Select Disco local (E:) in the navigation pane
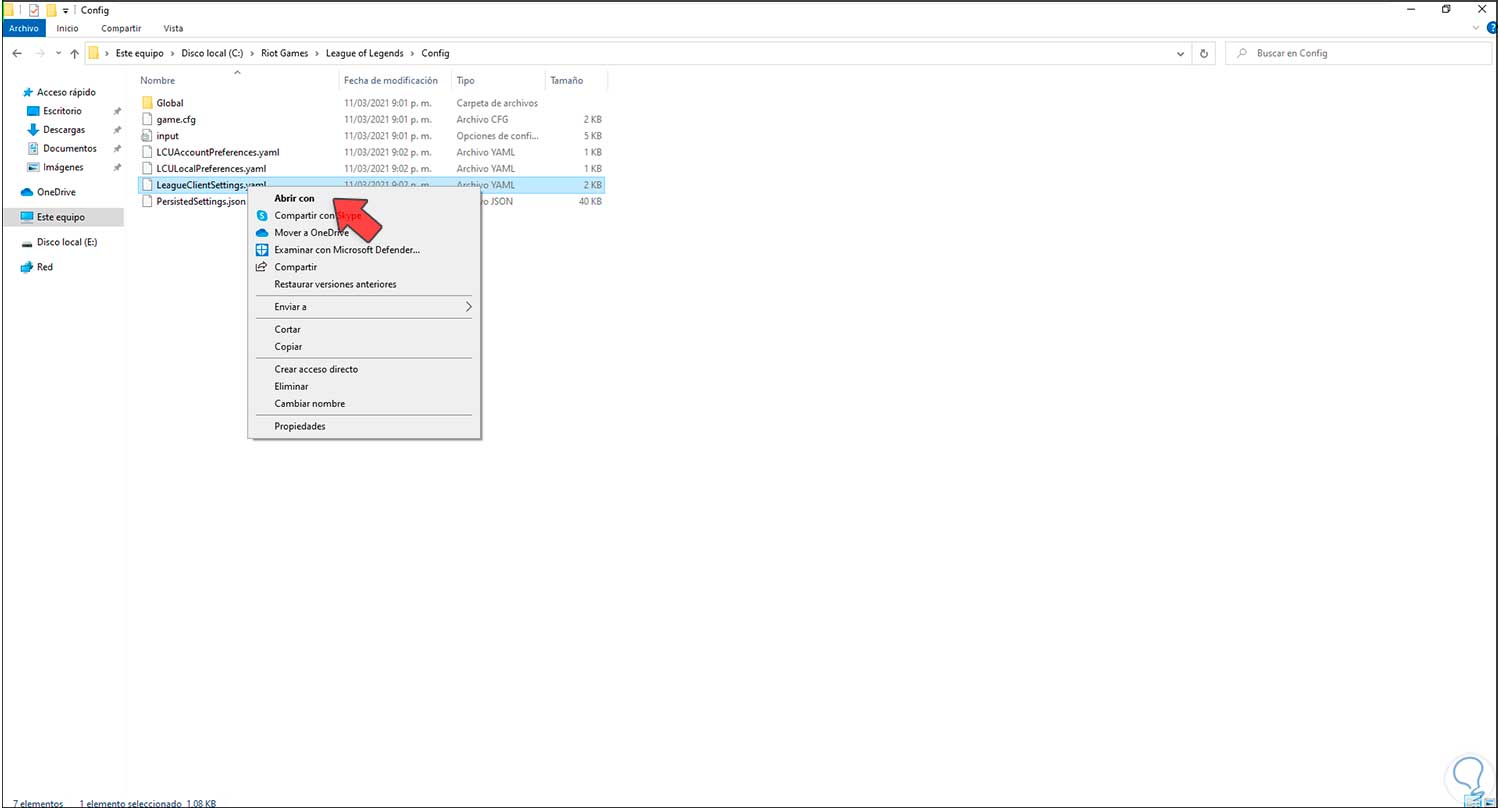 click(66, 242)
